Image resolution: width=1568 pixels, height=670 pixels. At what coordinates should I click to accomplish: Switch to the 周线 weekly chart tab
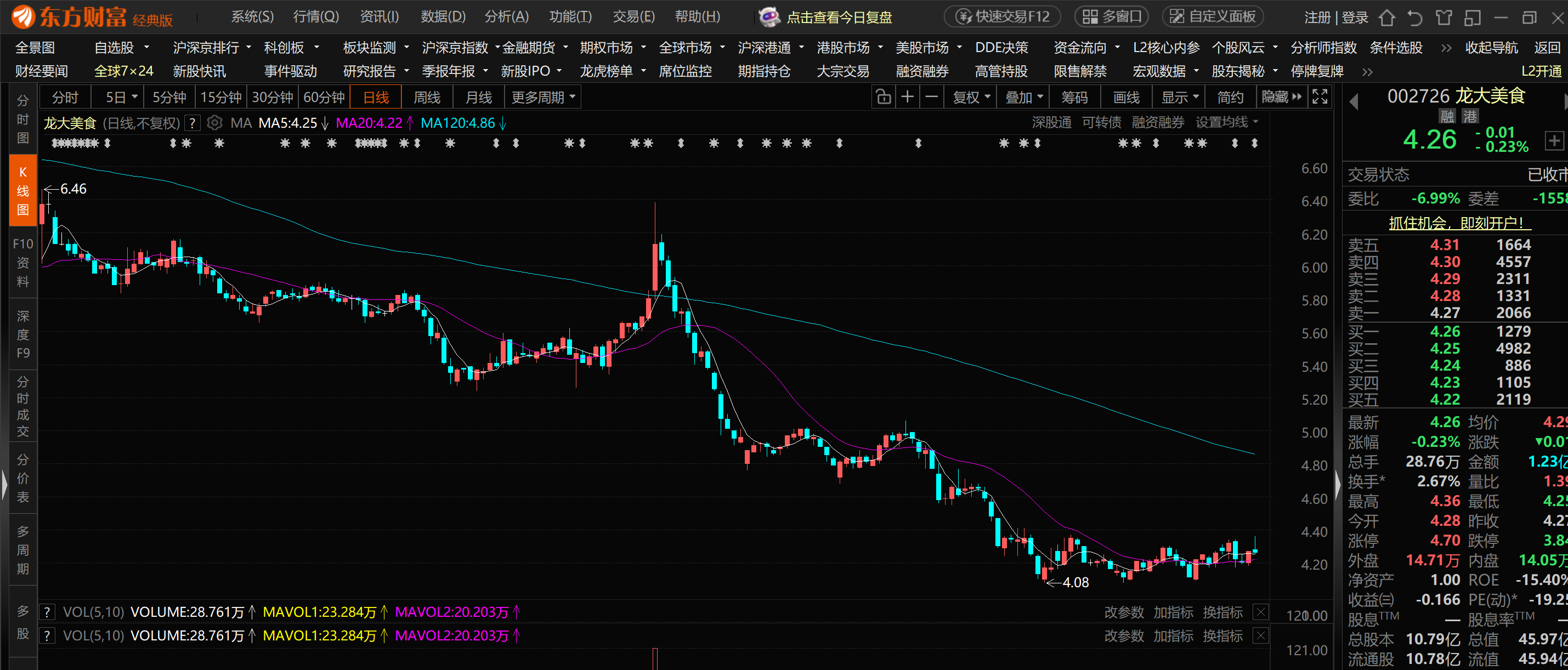pyautogui.click(x=427, y=96)
